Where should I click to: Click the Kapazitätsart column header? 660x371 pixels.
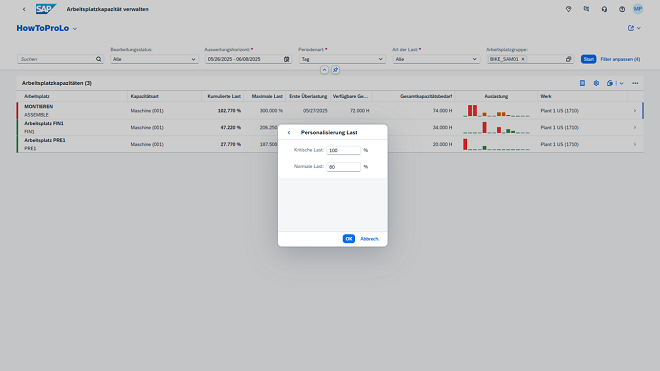click(x=164, y=96)
